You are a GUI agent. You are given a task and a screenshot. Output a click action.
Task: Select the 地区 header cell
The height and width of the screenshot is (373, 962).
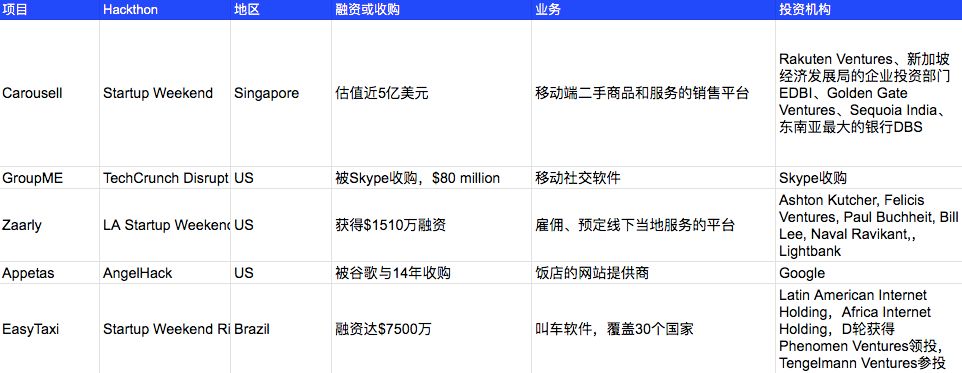281,10
